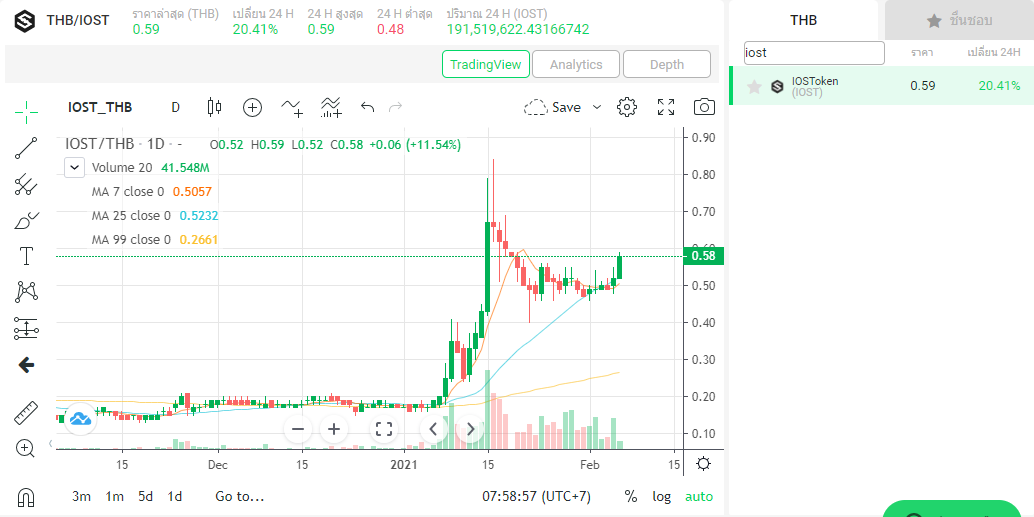Click the IOST_THB symbol search
The height and width of the screenshot is (517, 1034).
(x=100, y=107)
